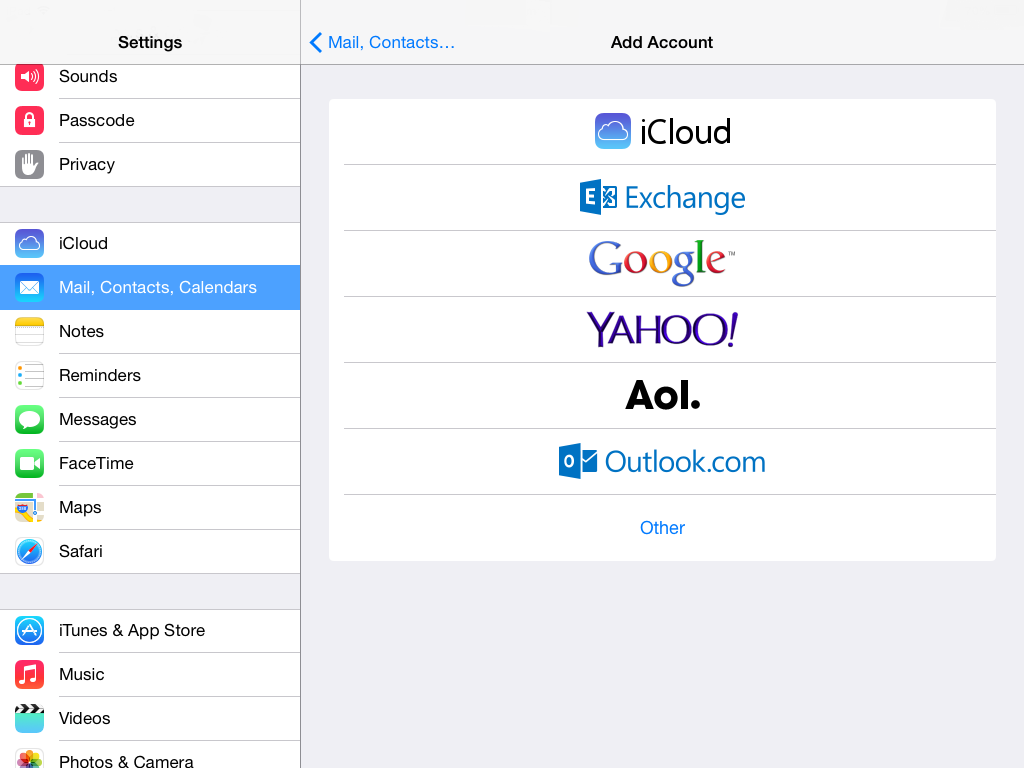
Task: Open Safari settings row
Action: pyautogui.click(x=150, y=552)
